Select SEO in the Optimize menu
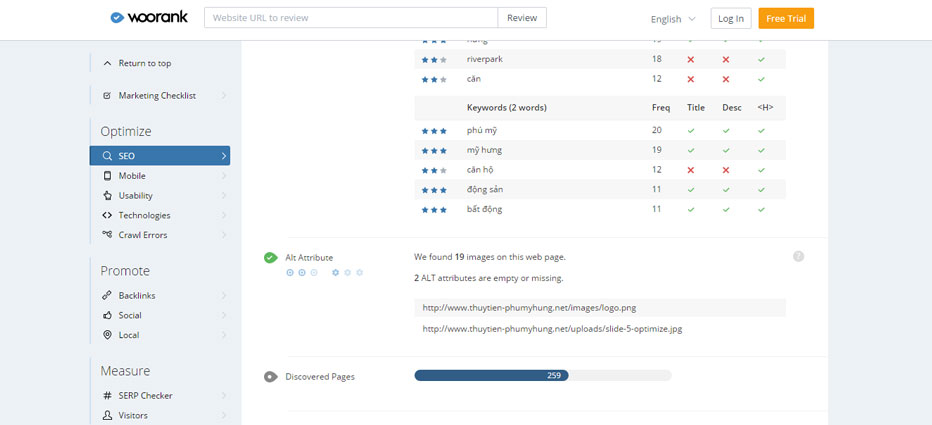Screen dimensions: 932x425 tap(160, 156)
